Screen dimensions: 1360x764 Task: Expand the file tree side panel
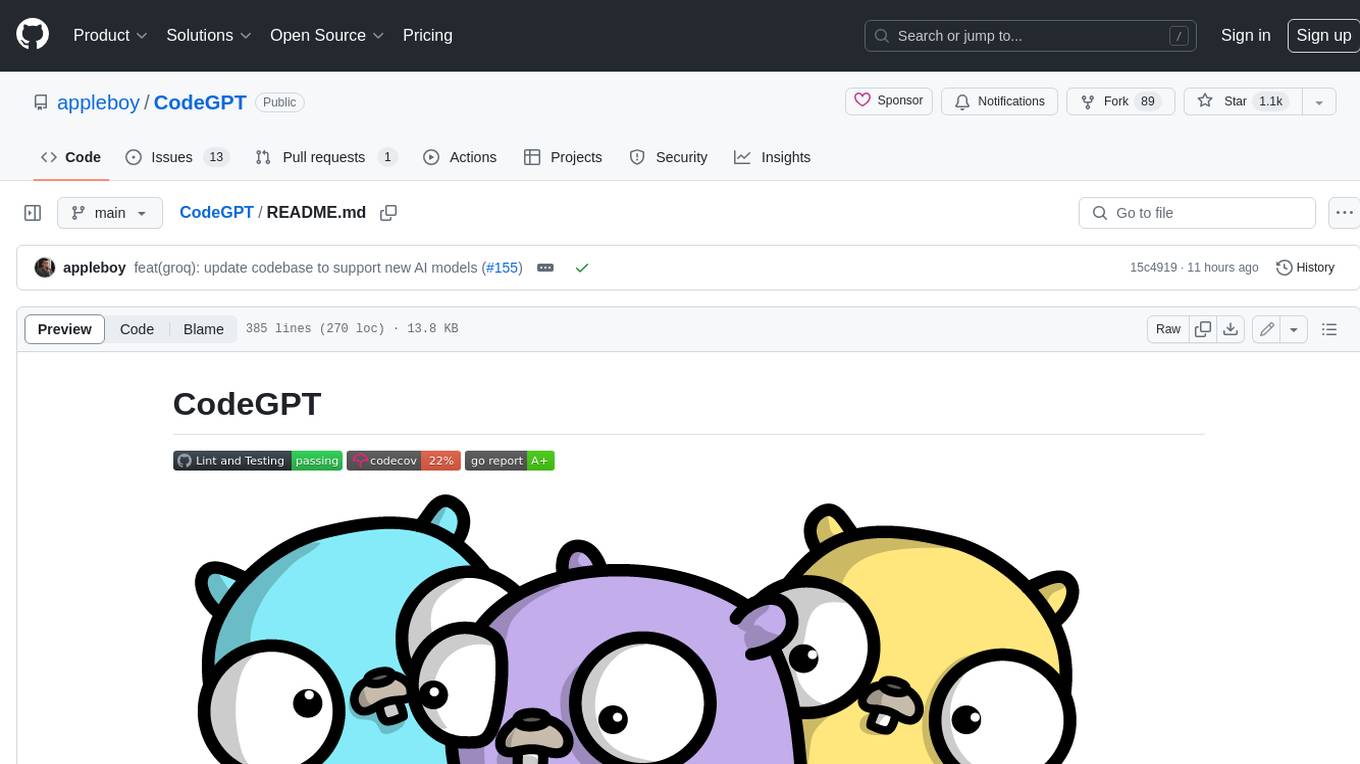pyautogui.click(x=32, y=213)
